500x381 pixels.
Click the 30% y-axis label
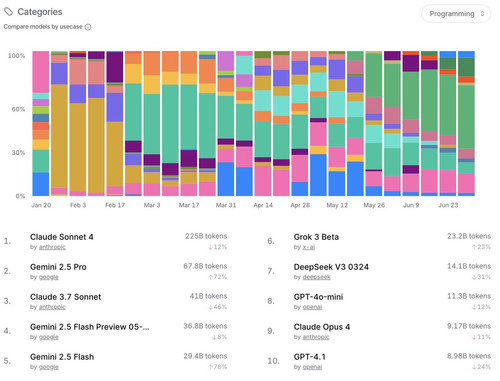click(x=18, y=153)
